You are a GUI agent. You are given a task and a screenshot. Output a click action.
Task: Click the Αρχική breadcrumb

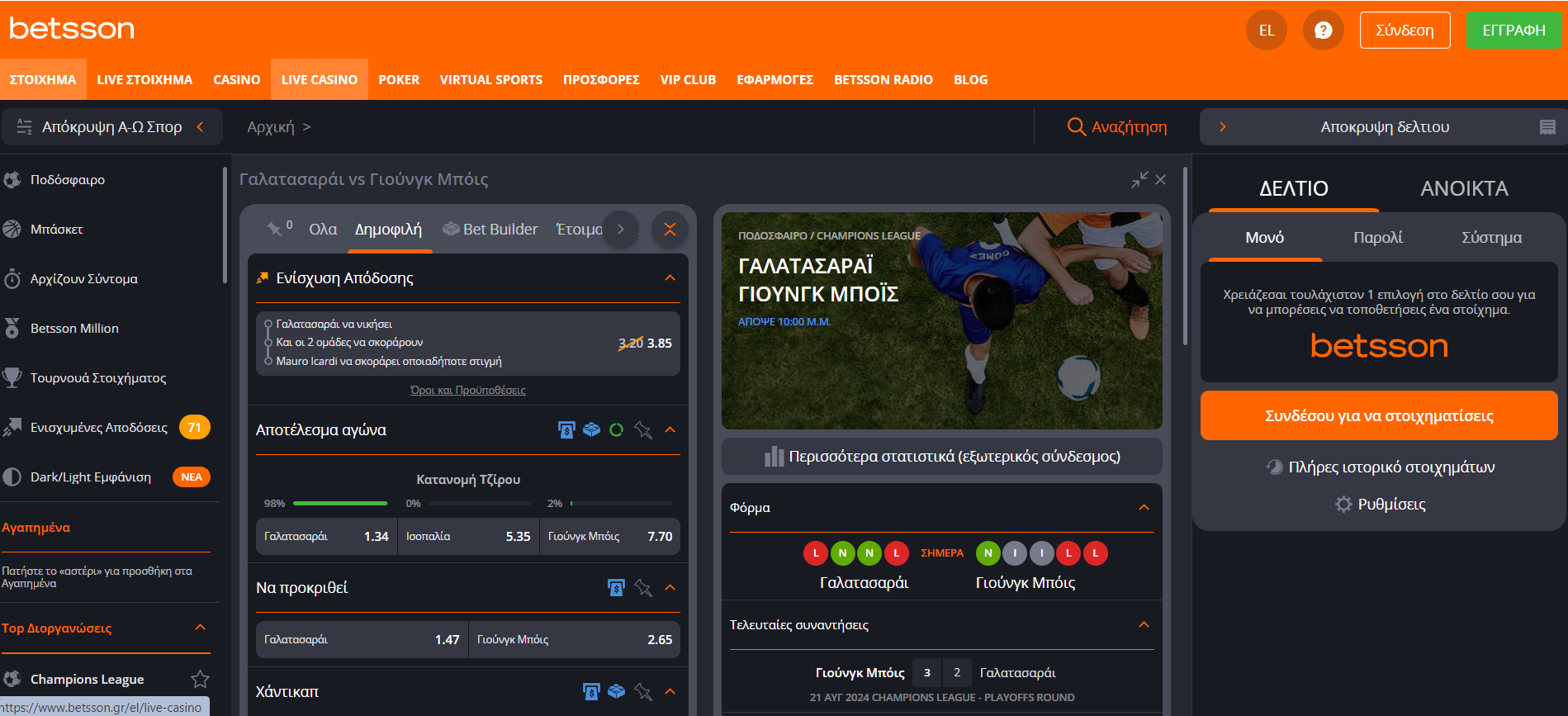[271, 126]
